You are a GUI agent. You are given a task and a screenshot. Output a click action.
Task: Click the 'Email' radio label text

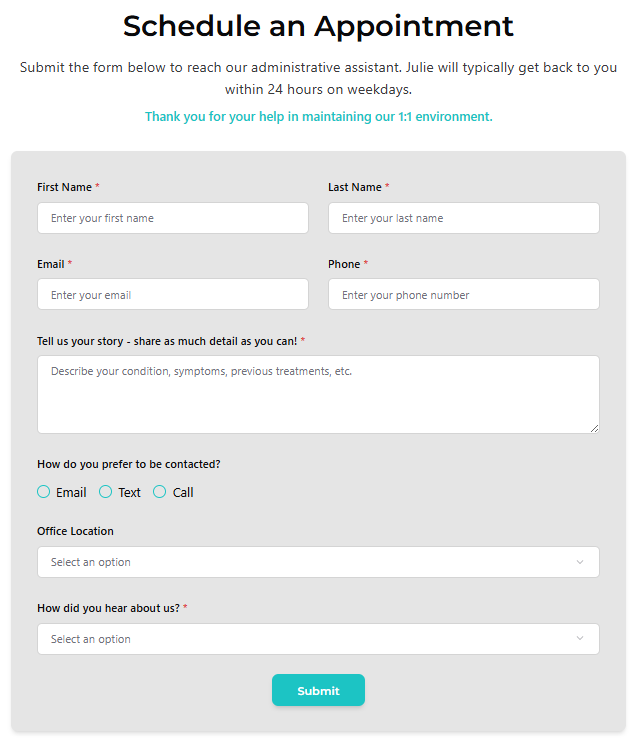pos(71,493)
